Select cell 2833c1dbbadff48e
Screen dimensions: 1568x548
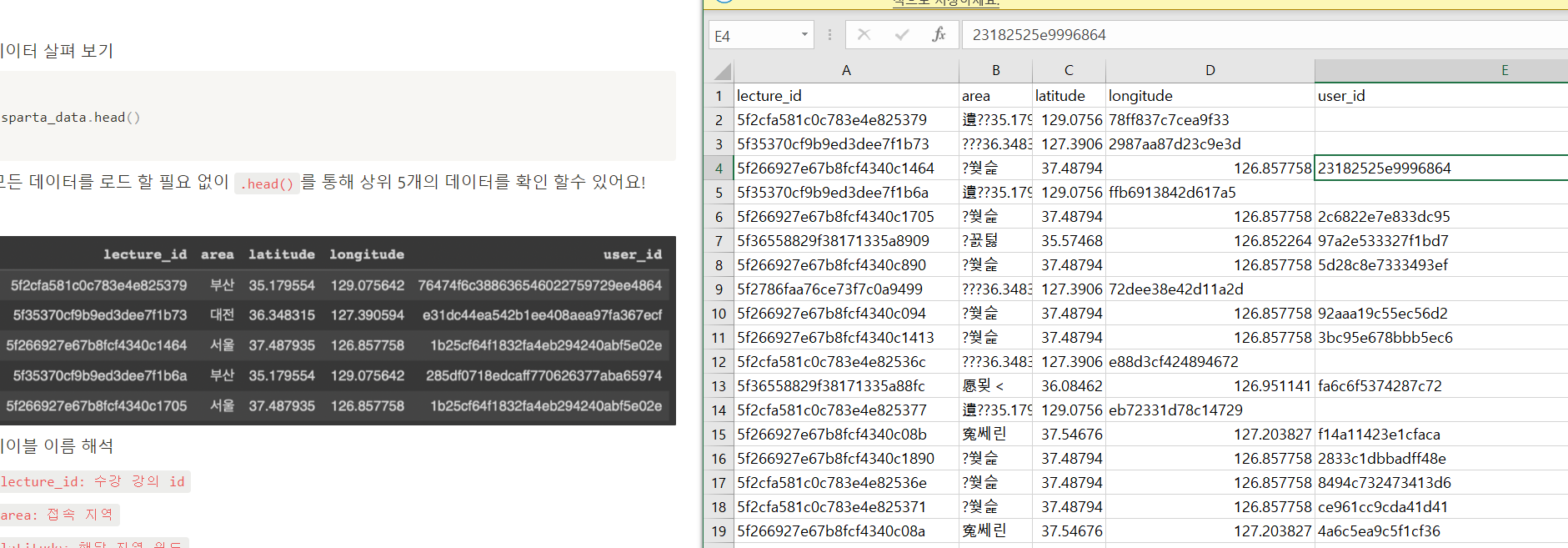click(1441, 459)
